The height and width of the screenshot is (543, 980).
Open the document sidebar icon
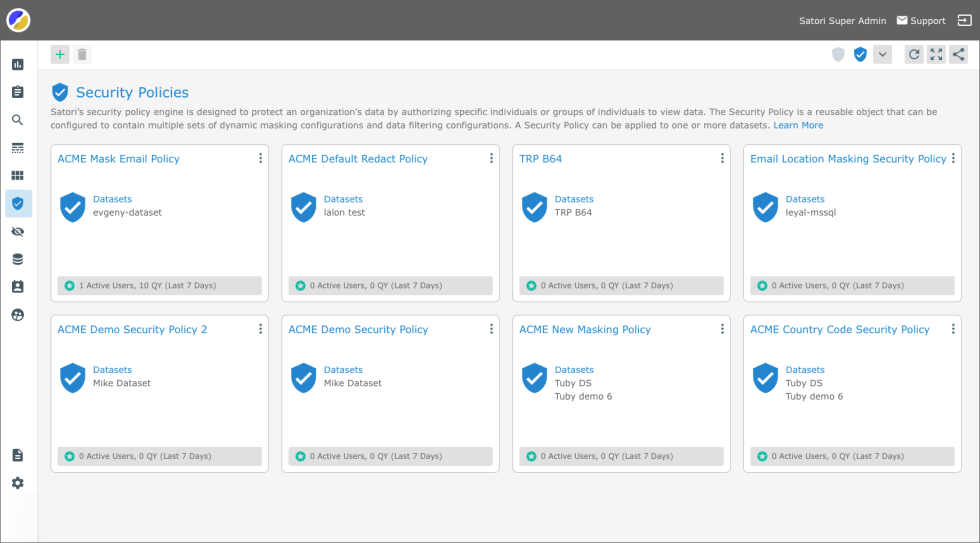click(18, 455)
